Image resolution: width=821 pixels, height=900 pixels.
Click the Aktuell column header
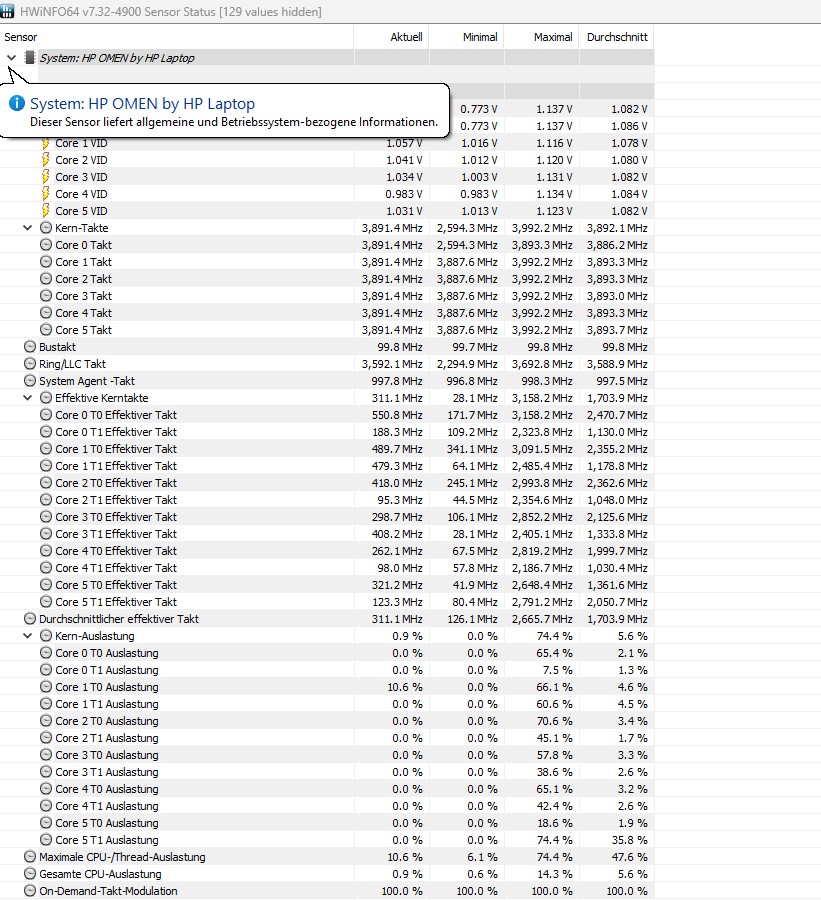[x=391, y=37]
